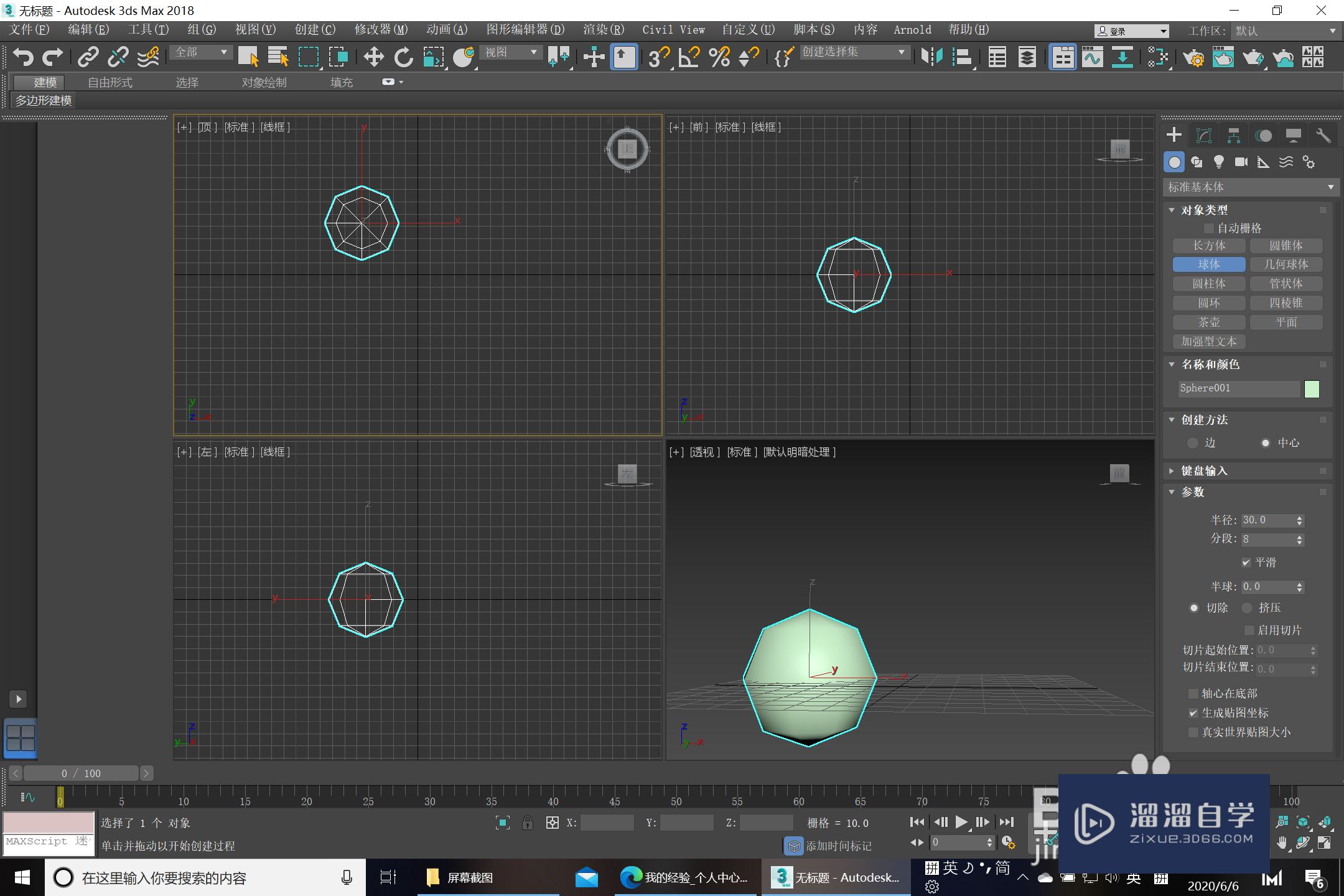Select the Link tool chain icon
Viewport: 1344px width, 896px height.
tap(88, 57)
